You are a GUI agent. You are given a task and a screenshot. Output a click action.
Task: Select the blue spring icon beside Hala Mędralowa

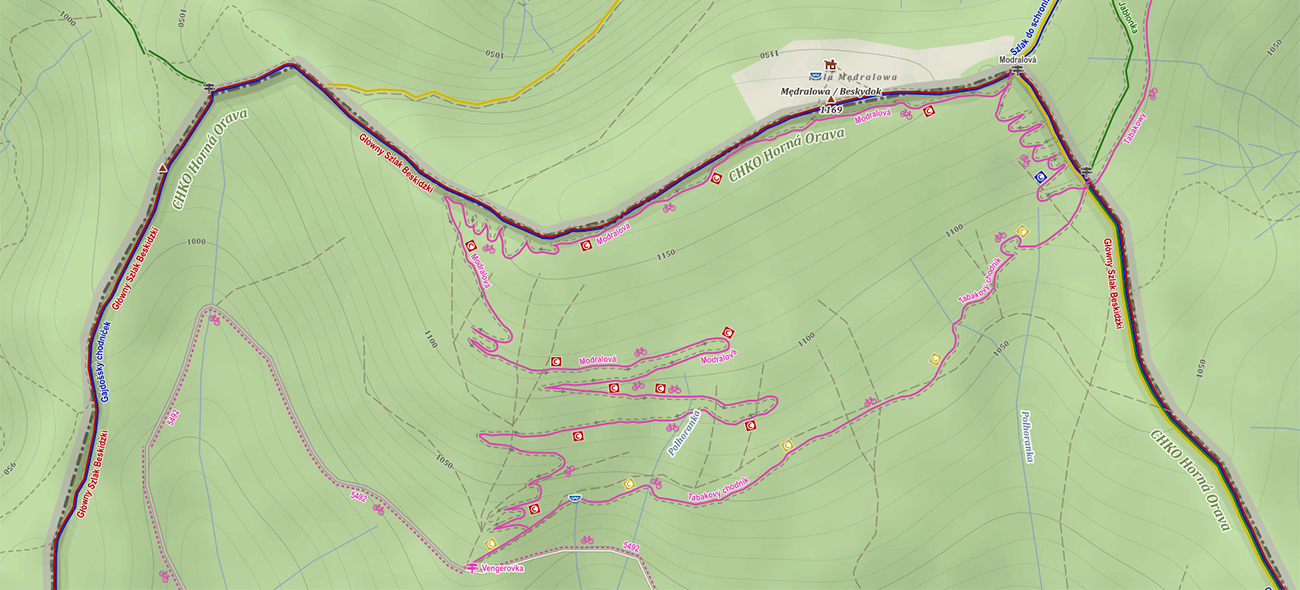pos(815,76)
